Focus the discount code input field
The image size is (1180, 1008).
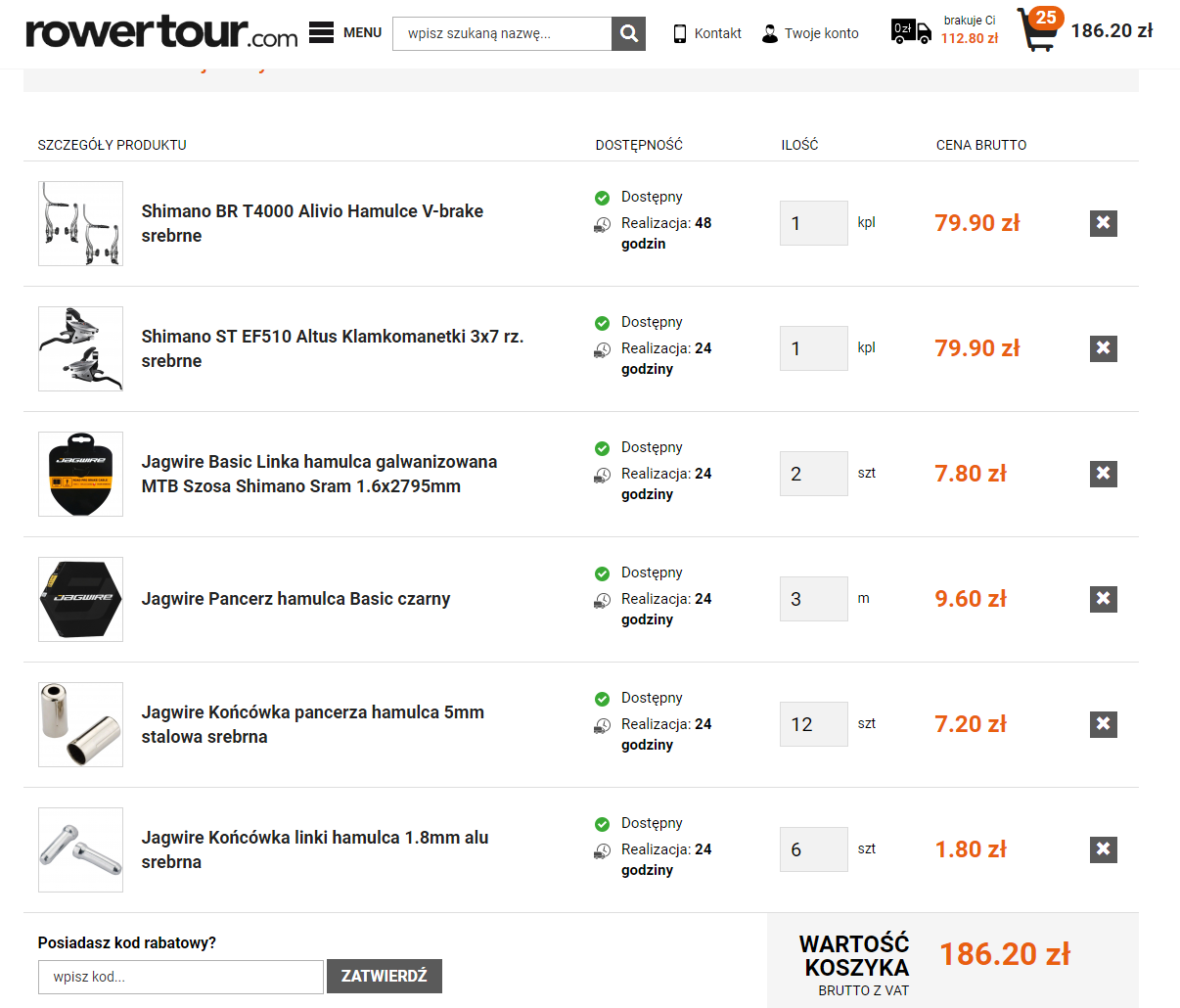pos(181,977)
